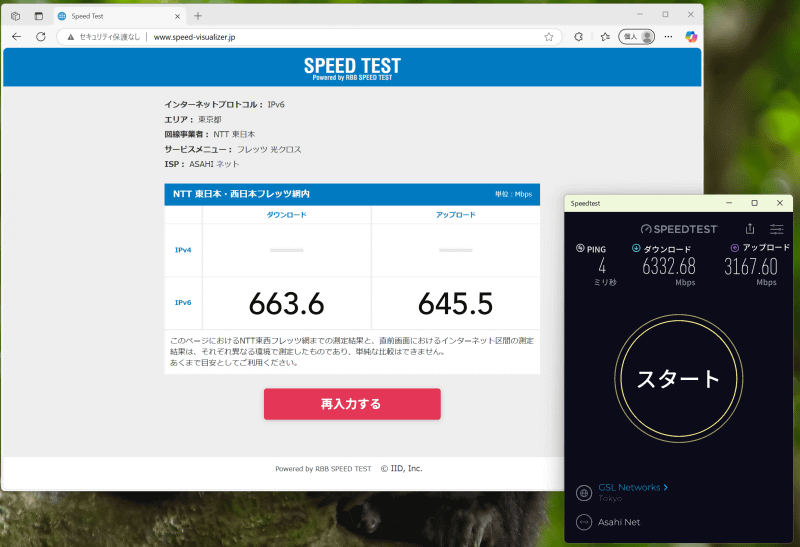This screenshot has height=547, width=800.
Task: Open the Copilot icon in Edge
Action: point(691,37)
